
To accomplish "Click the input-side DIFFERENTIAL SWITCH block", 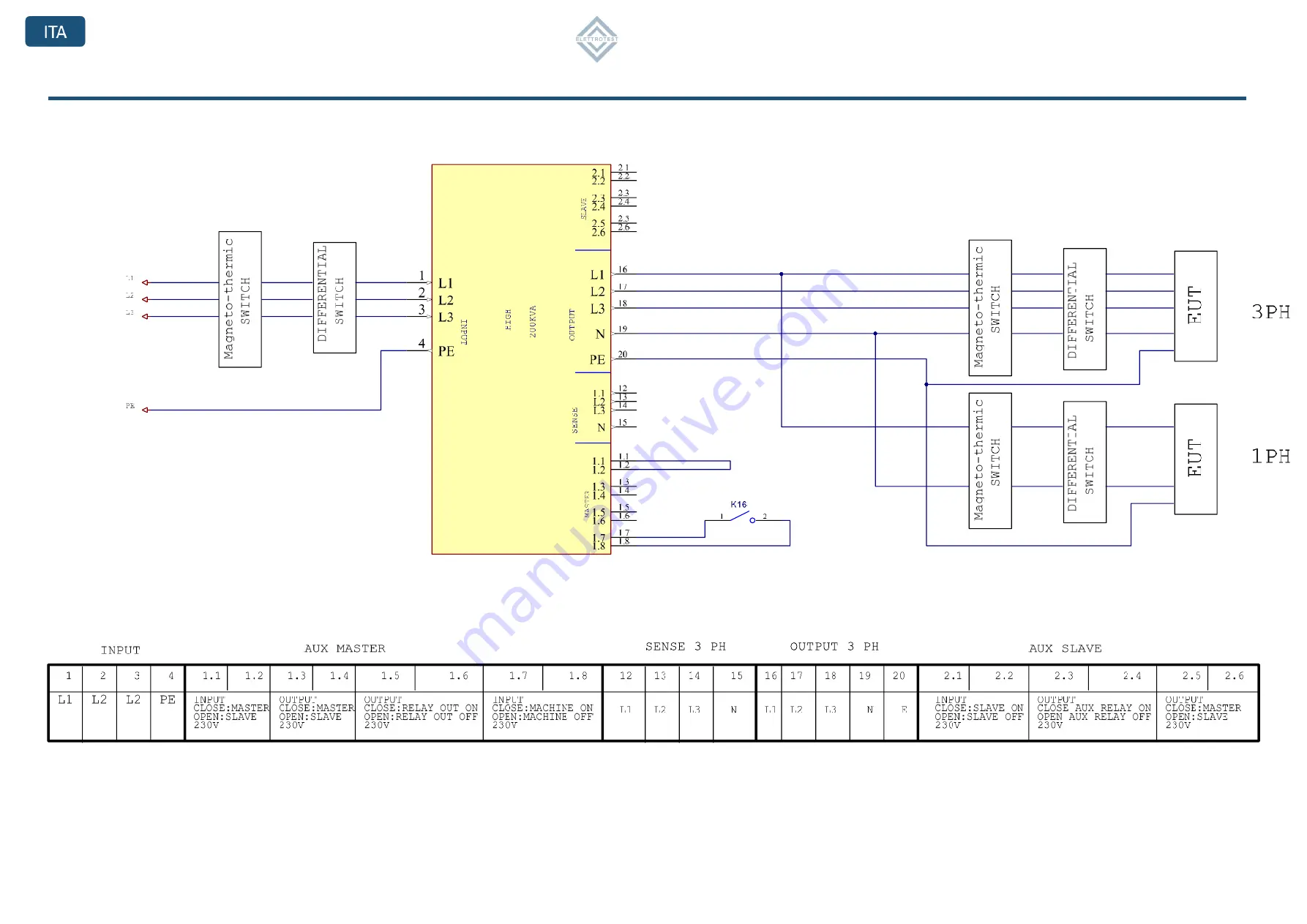I will coord(334,298).
